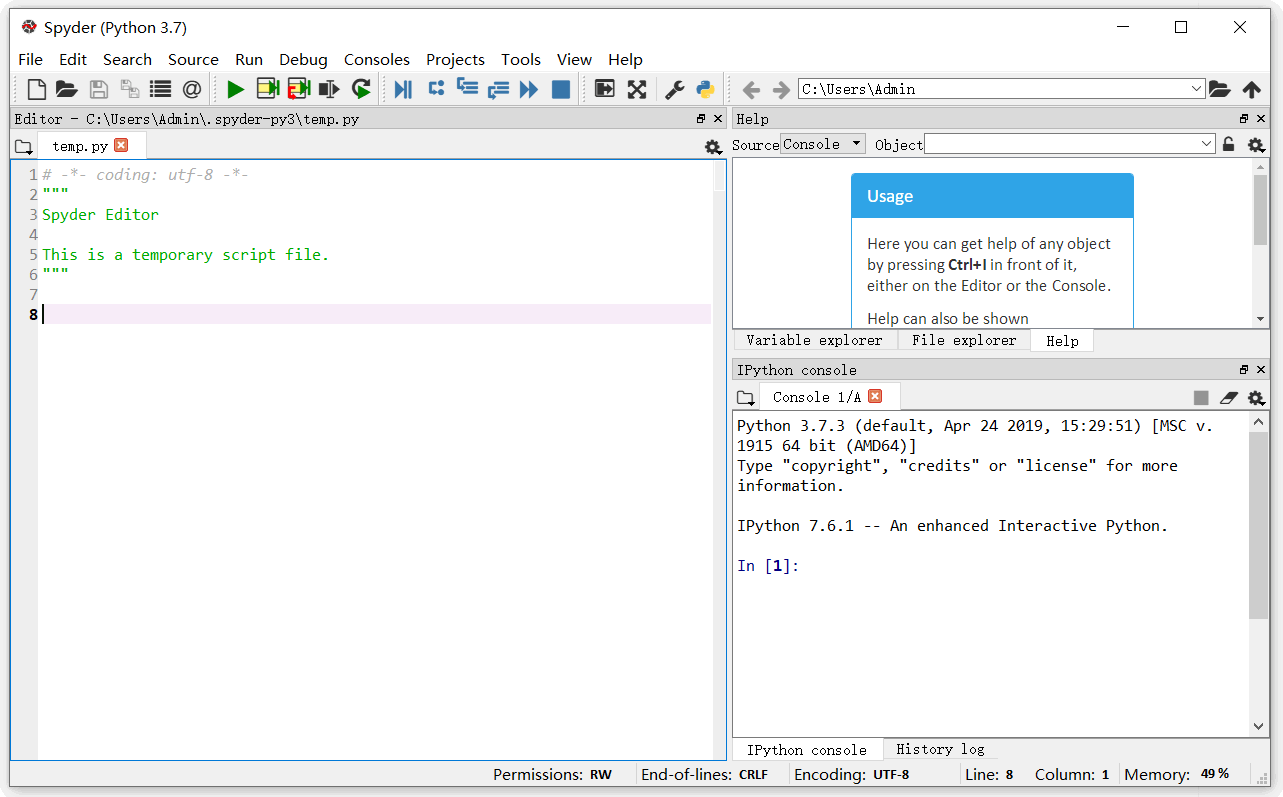The image size is (1283, 797).
Task: Open file using the folder toolbar icon
Action: (x=67, y=89)
